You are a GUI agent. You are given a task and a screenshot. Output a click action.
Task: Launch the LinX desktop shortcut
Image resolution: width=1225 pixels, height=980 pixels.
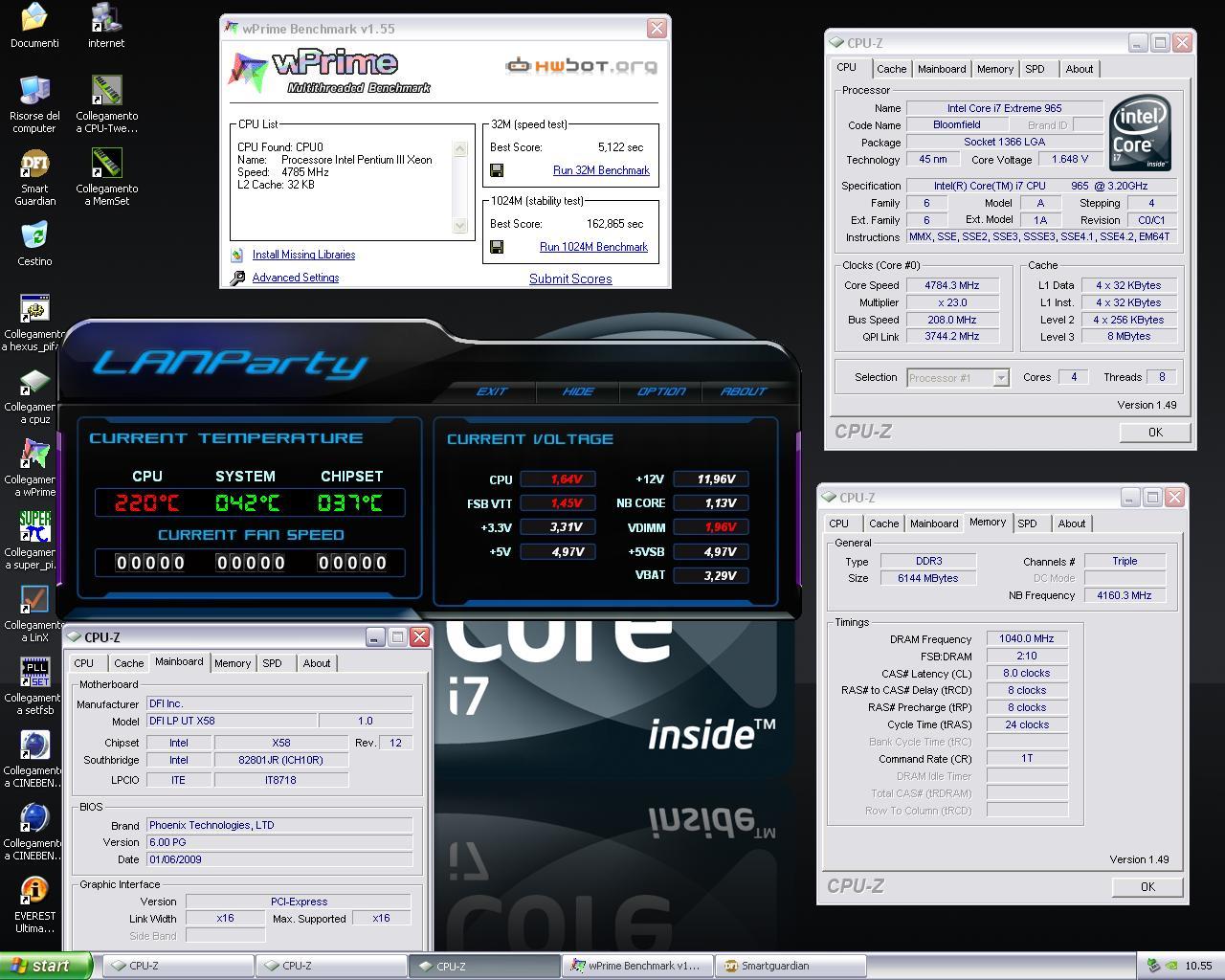click(34, 600)
